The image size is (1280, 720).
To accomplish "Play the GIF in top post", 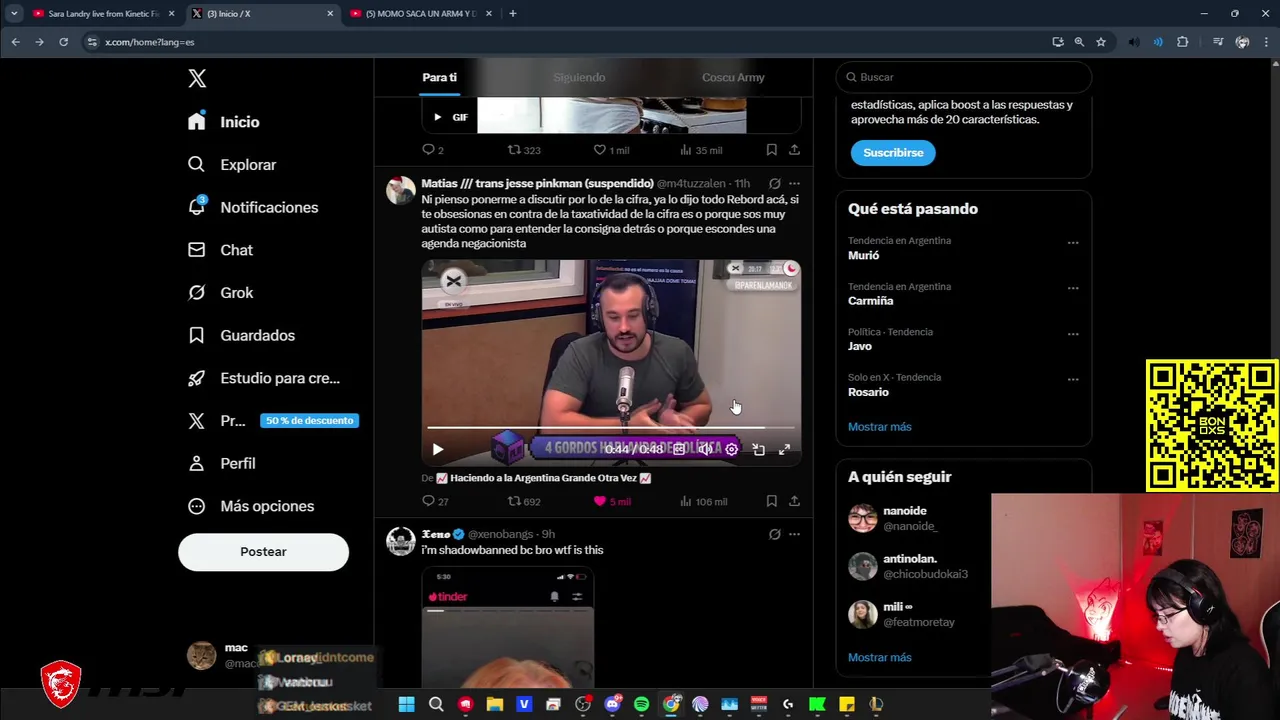I will click(437, 117).
